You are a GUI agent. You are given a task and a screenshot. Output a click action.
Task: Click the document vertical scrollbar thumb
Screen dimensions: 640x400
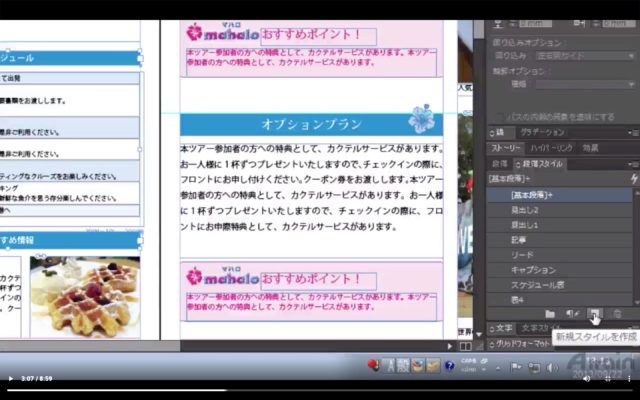pyautogui.click(x=479, y=29)
